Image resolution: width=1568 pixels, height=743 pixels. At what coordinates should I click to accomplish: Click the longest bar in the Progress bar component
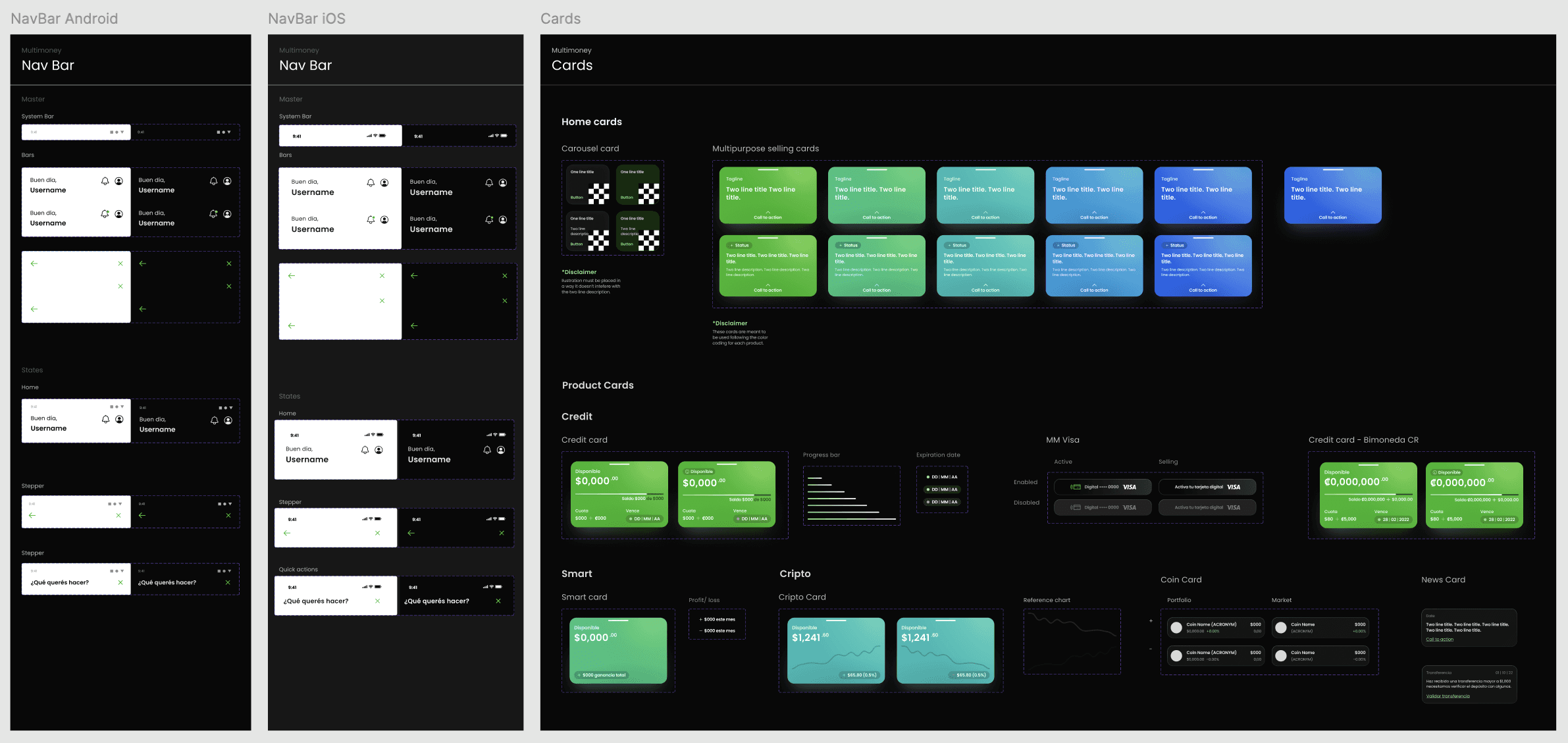[851, 519]
